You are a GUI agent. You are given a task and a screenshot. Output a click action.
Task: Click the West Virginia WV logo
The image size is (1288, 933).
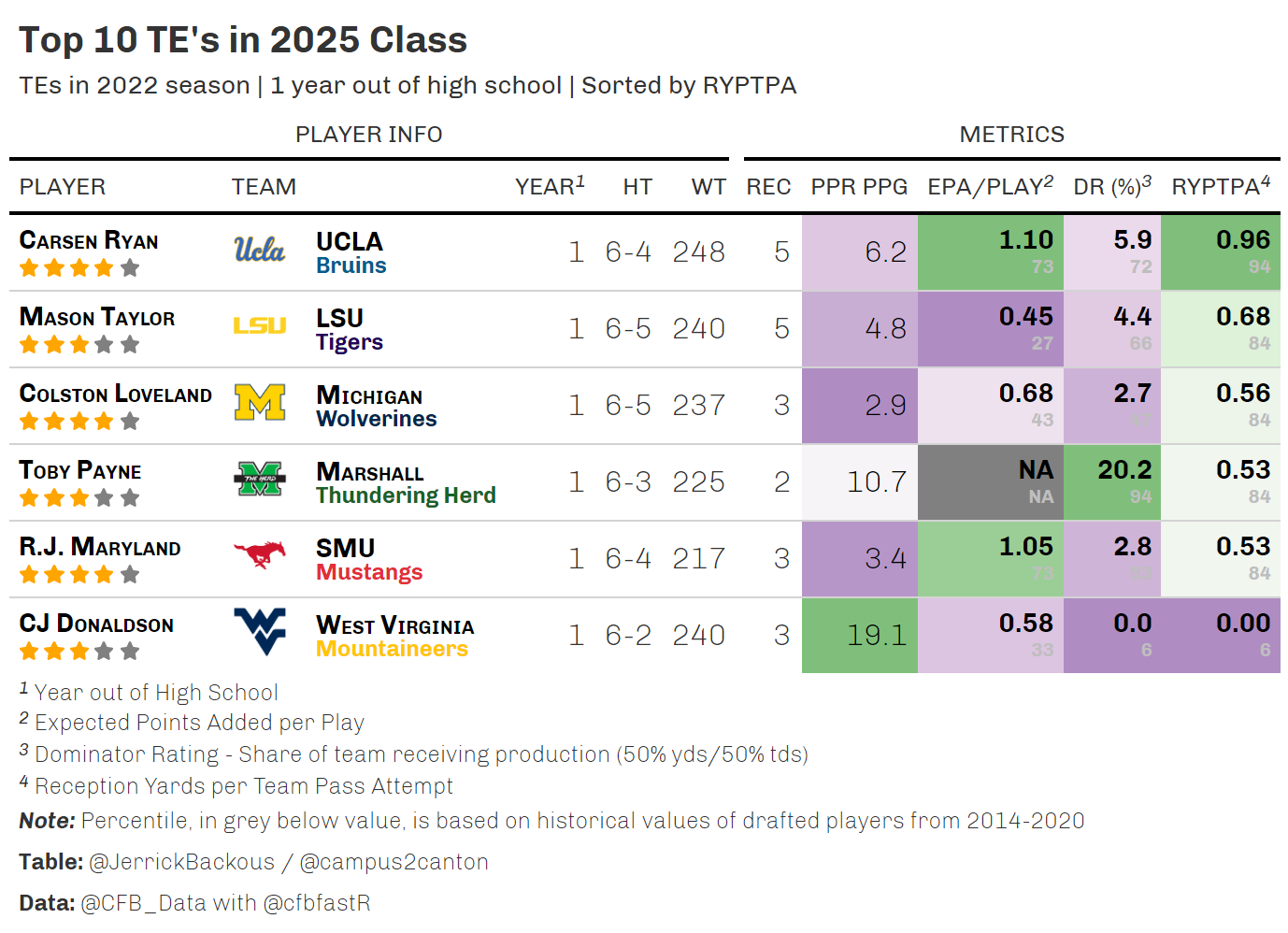(259, 631)
